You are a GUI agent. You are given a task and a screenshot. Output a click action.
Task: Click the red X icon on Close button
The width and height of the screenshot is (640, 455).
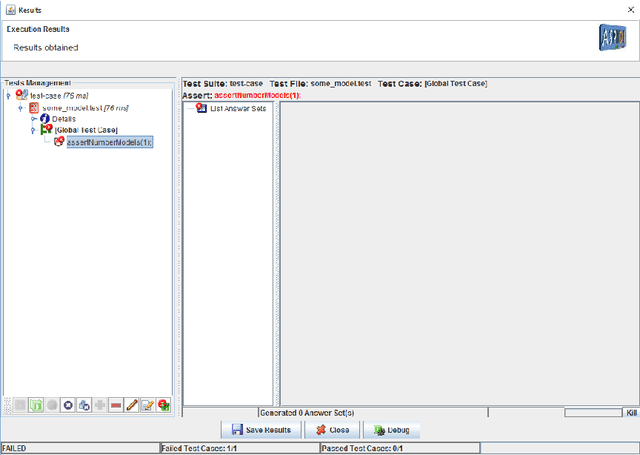[321, 430]
